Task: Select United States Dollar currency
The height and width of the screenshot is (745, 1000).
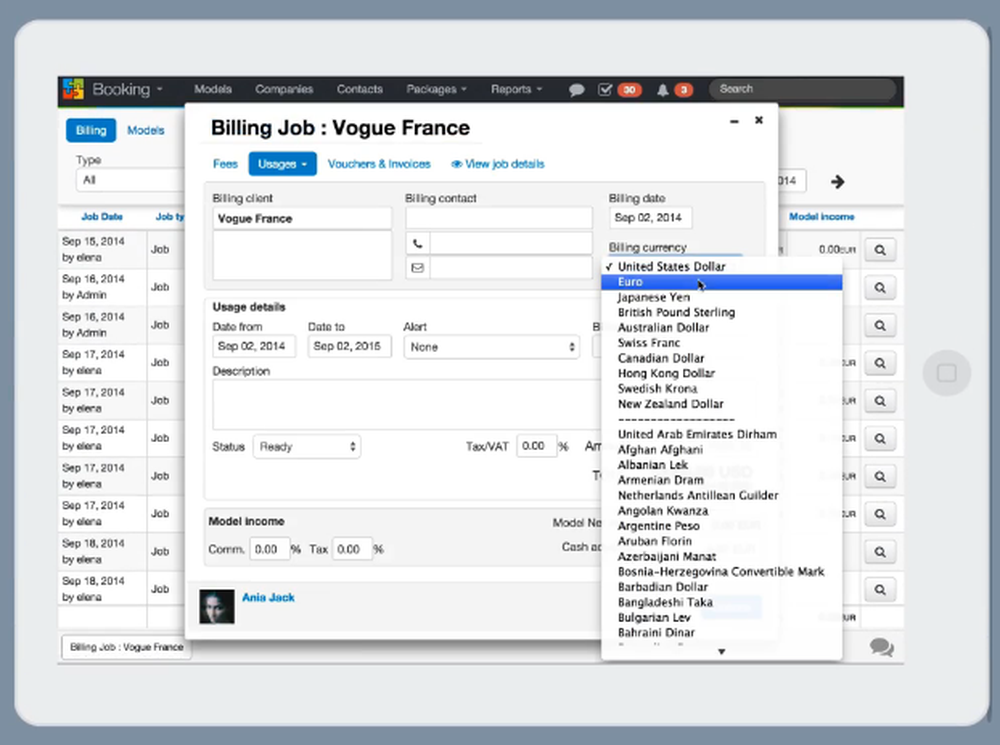Action: point(721,267)
